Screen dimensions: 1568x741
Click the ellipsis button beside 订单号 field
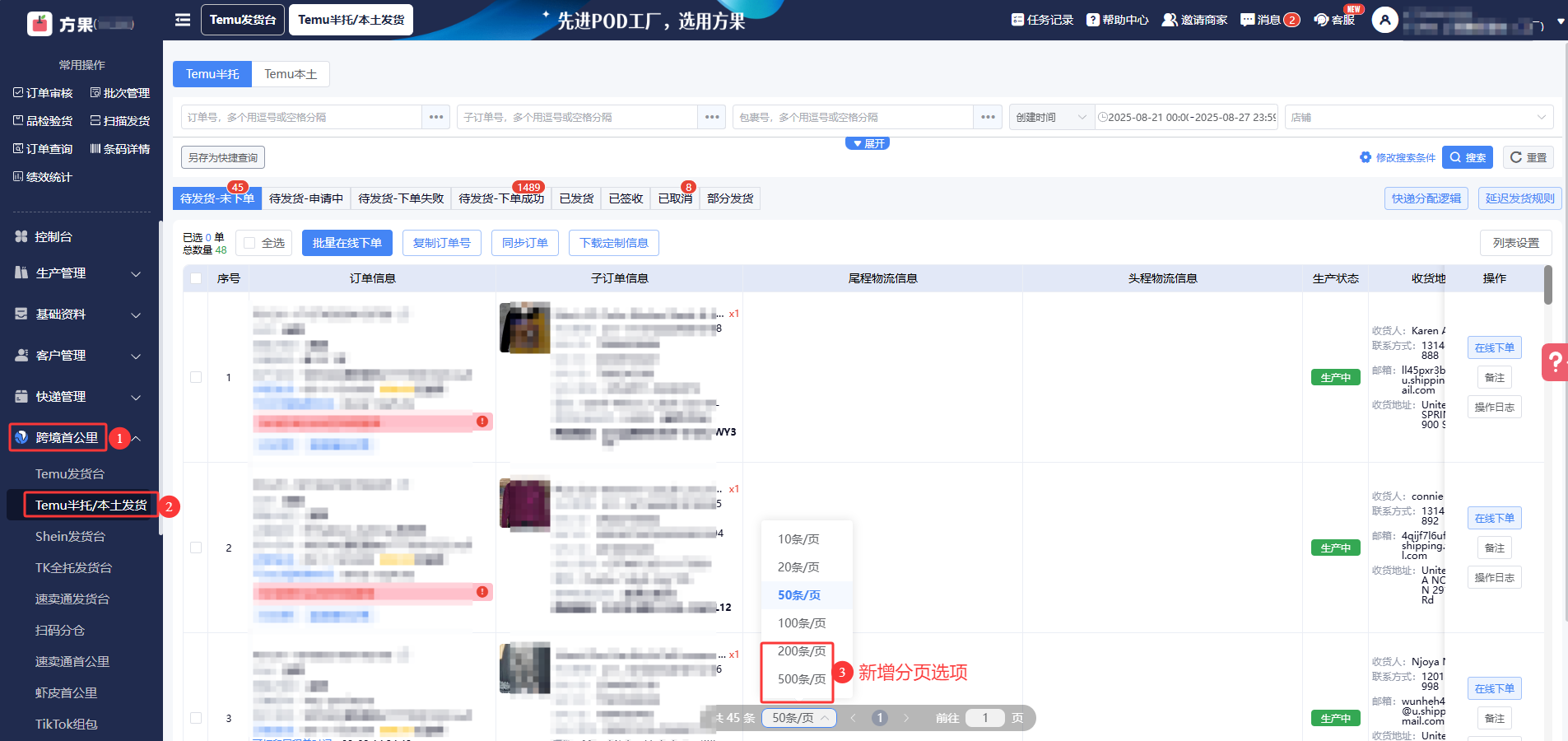[436, 117]
